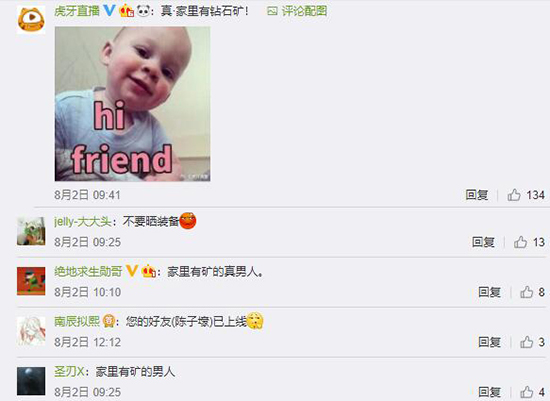Click the yellow V badge beside 绝地求生勋哥

point(132,271)
